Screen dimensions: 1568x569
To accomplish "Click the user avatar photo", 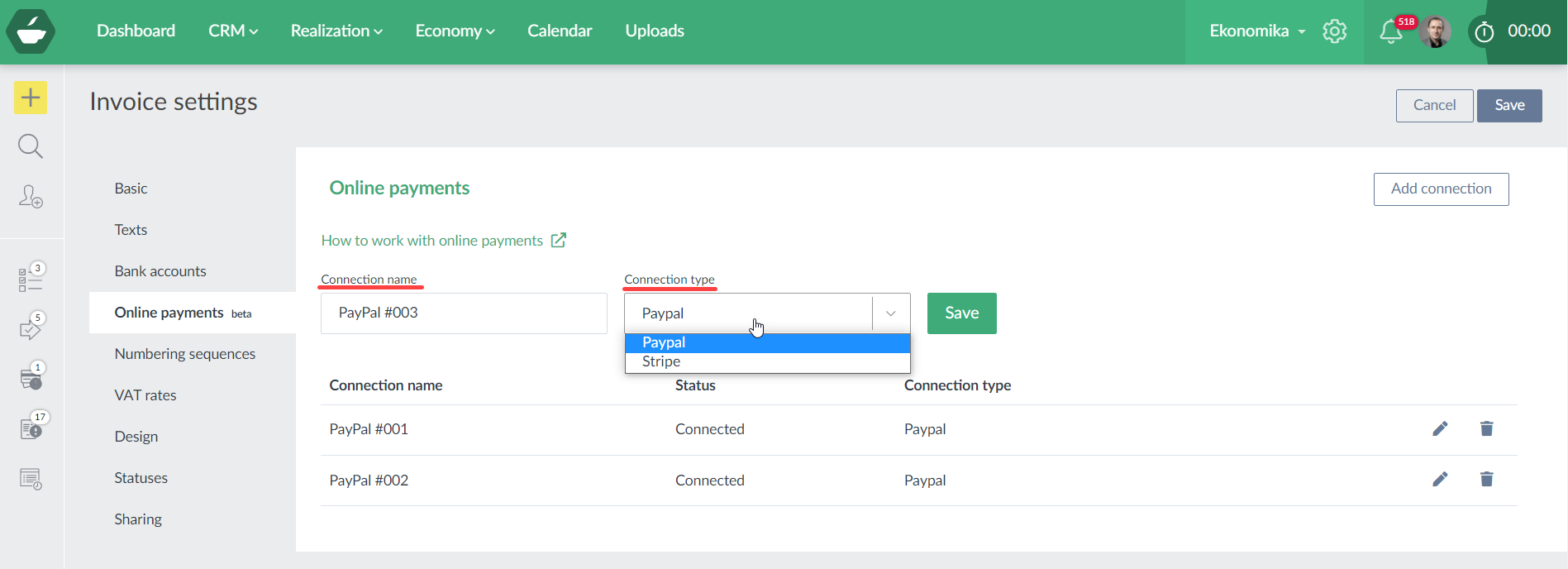I will [1436, 31].
